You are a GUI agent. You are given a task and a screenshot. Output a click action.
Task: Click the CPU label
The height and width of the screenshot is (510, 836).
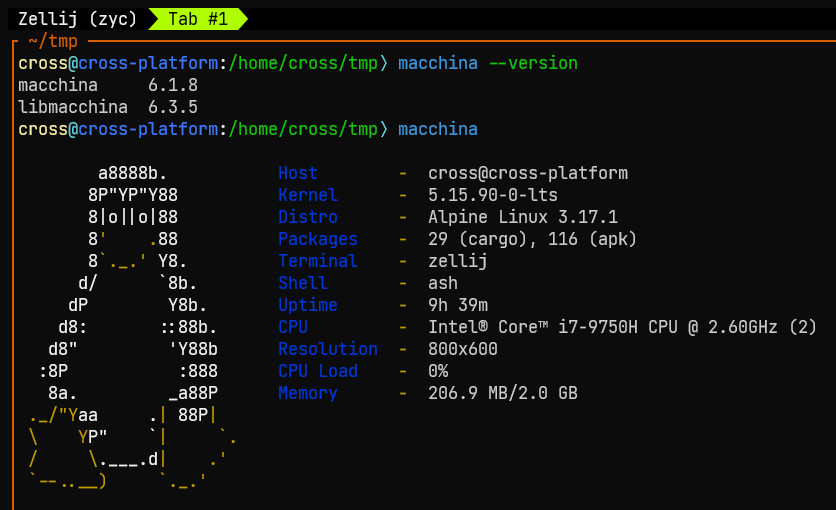coord(293,327)
